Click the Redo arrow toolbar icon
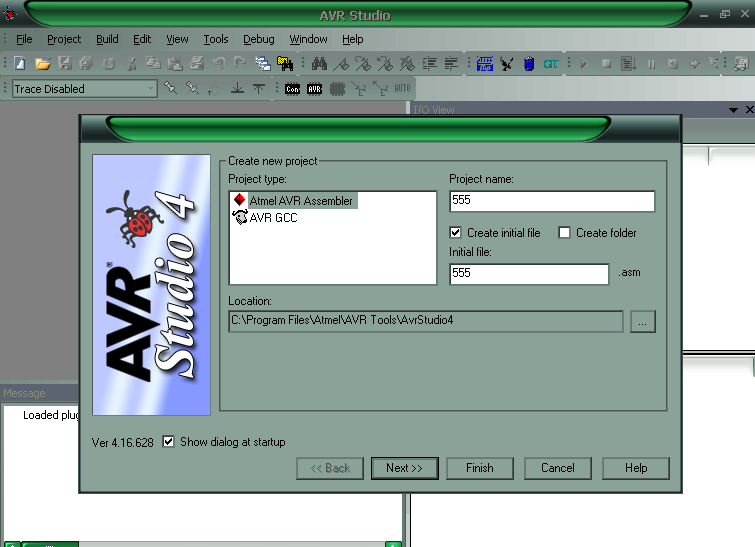Viewport: 755px width, 547px height. point(240,63)
